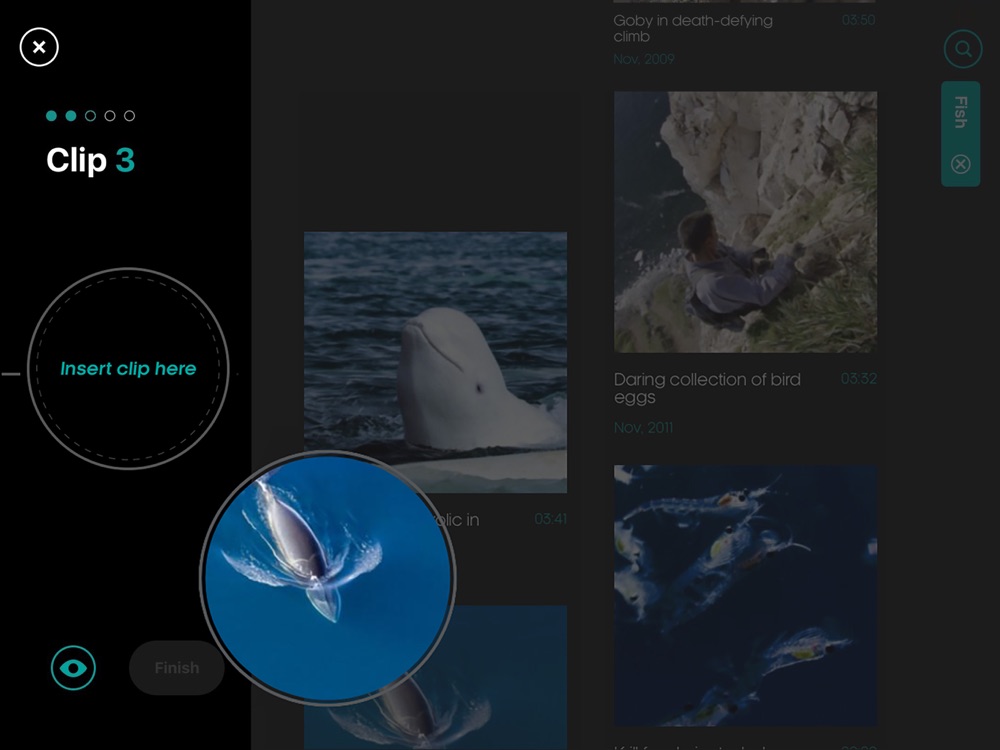The image size is (1000, 750).
Task: Select the dragged whale clip circle
Action: coord(328,578)
